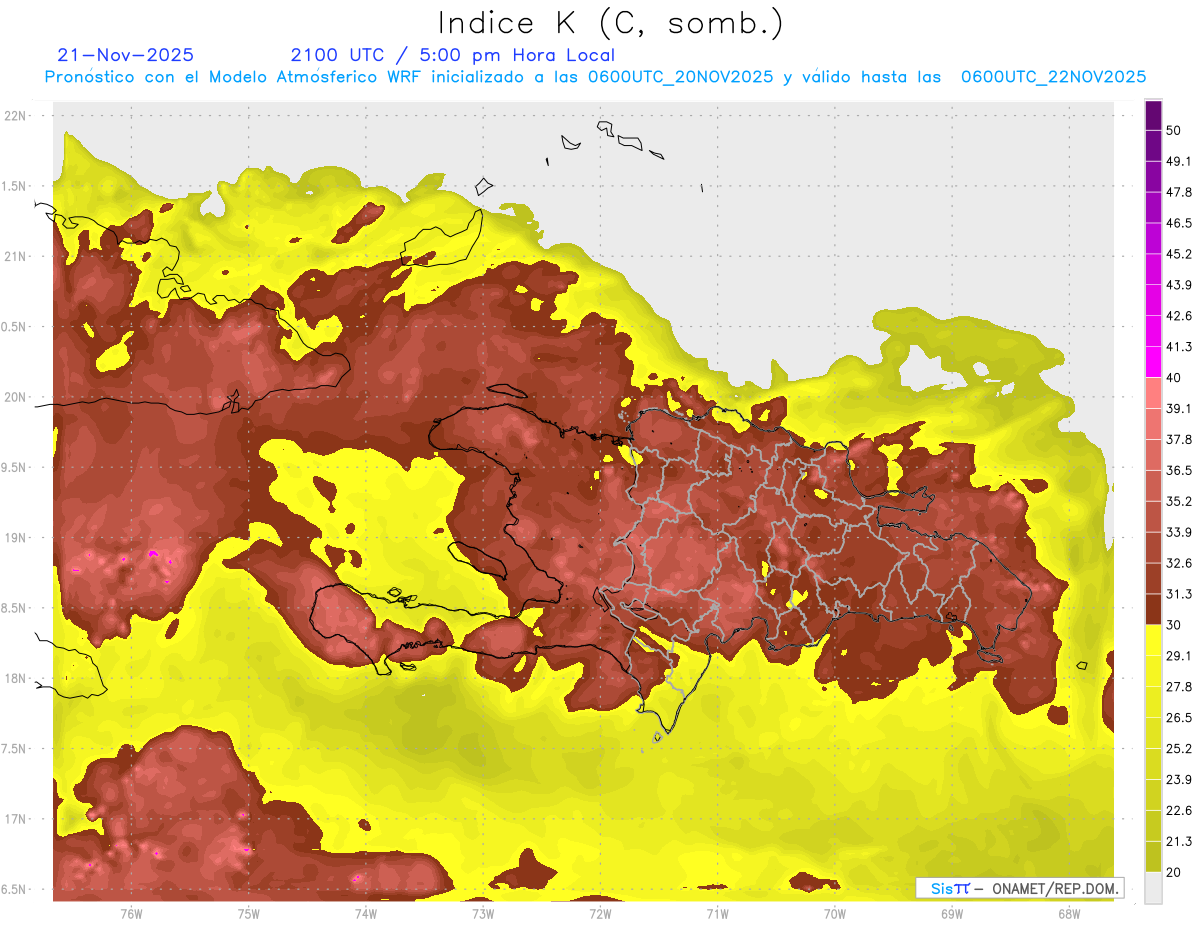
Task: Click the '18N' latitude label
Action: coord(15,679)
